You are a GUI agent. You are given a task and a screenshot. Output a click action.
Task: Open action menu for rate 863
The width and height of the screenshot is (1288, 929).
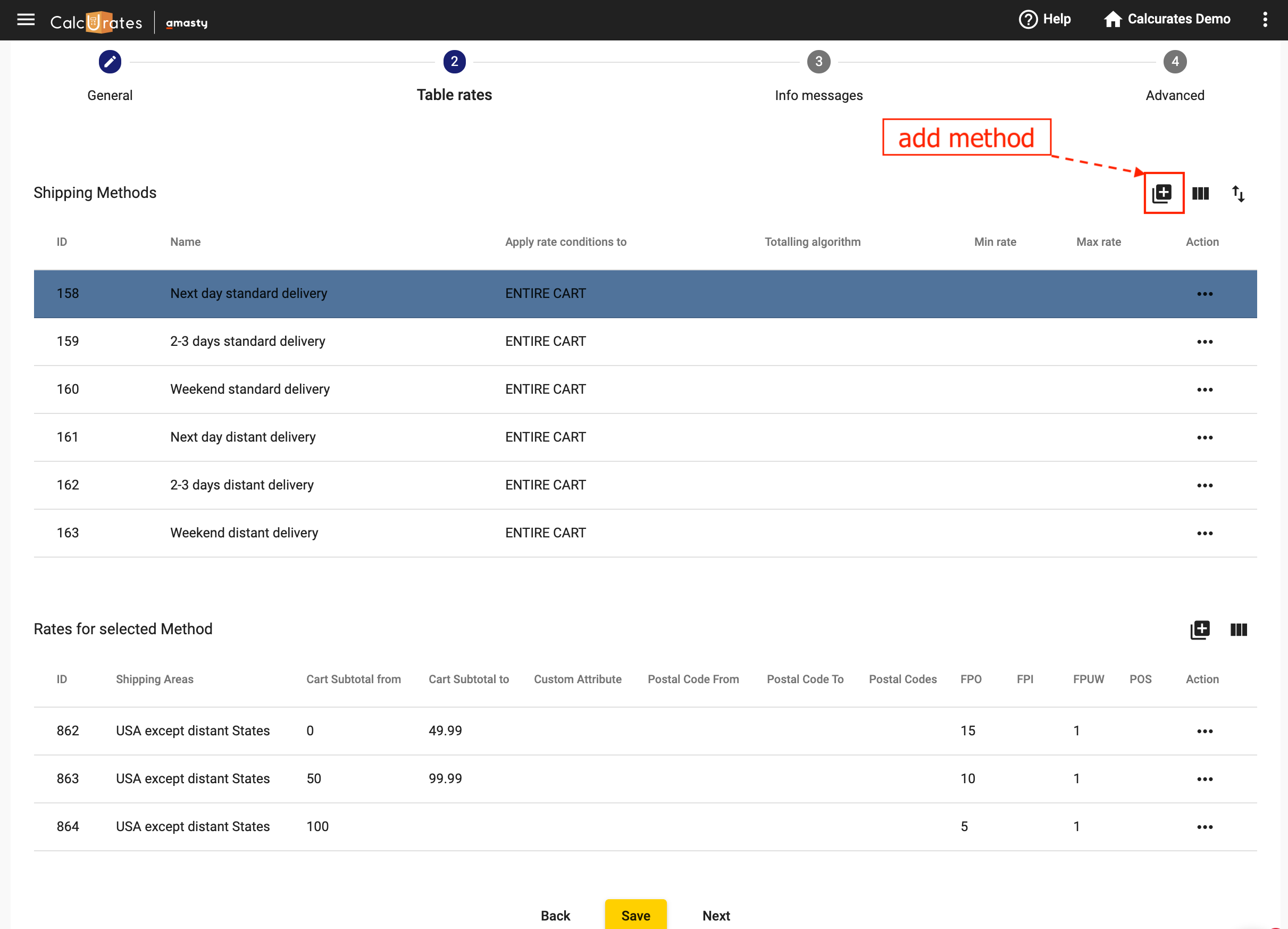tap(1205, 779)
